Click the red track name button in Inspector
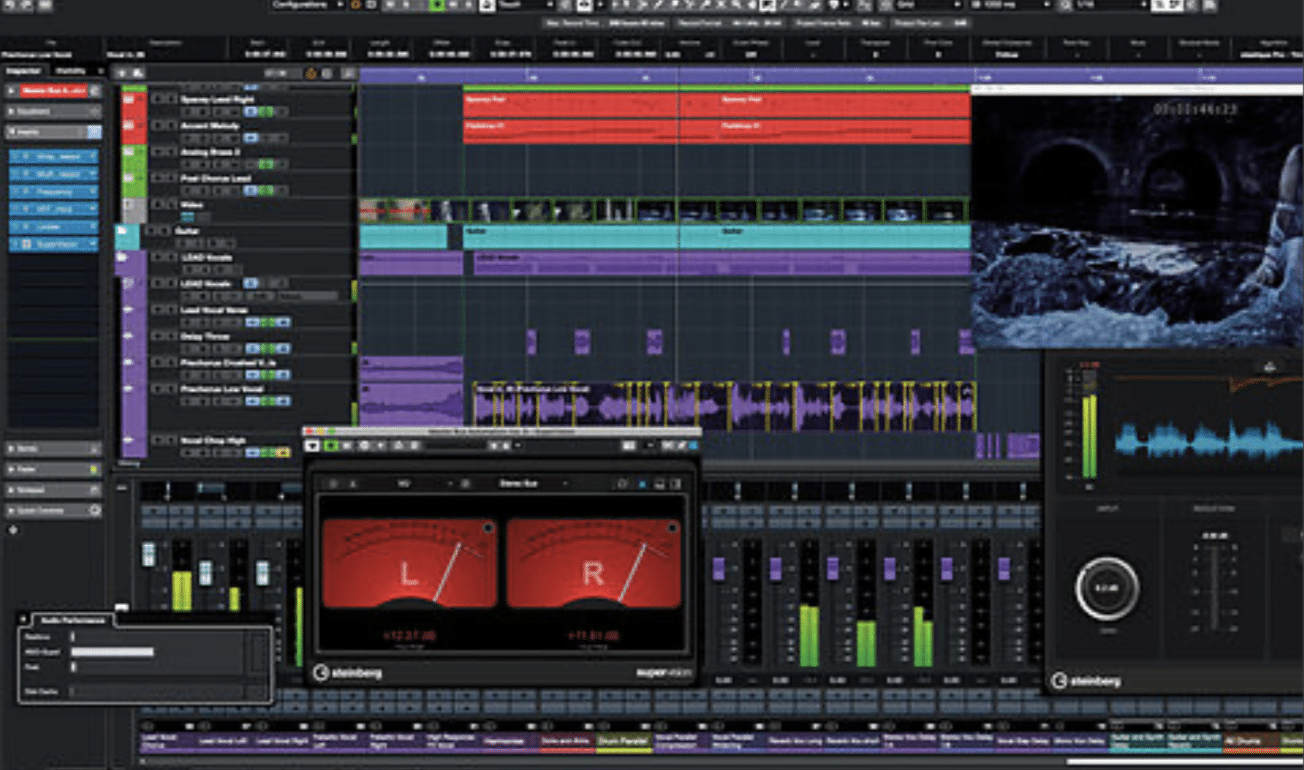 point(53,91)
